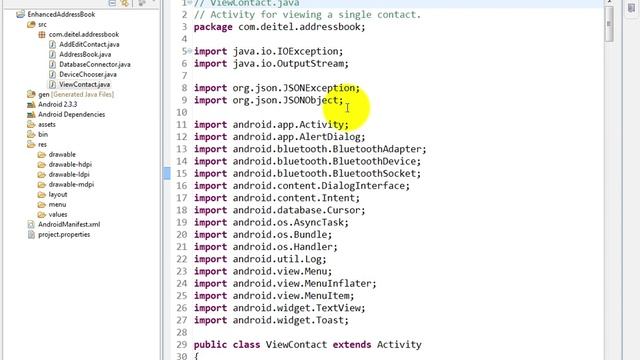Click the import android.app.AlertDialog line

[x=279, y=137]
